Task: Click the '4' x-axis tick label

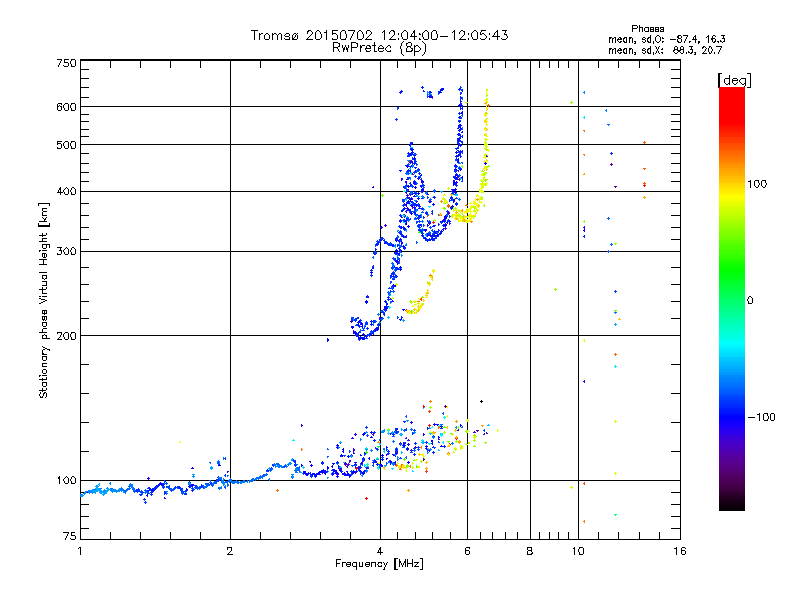Action: tap(380, 551)
